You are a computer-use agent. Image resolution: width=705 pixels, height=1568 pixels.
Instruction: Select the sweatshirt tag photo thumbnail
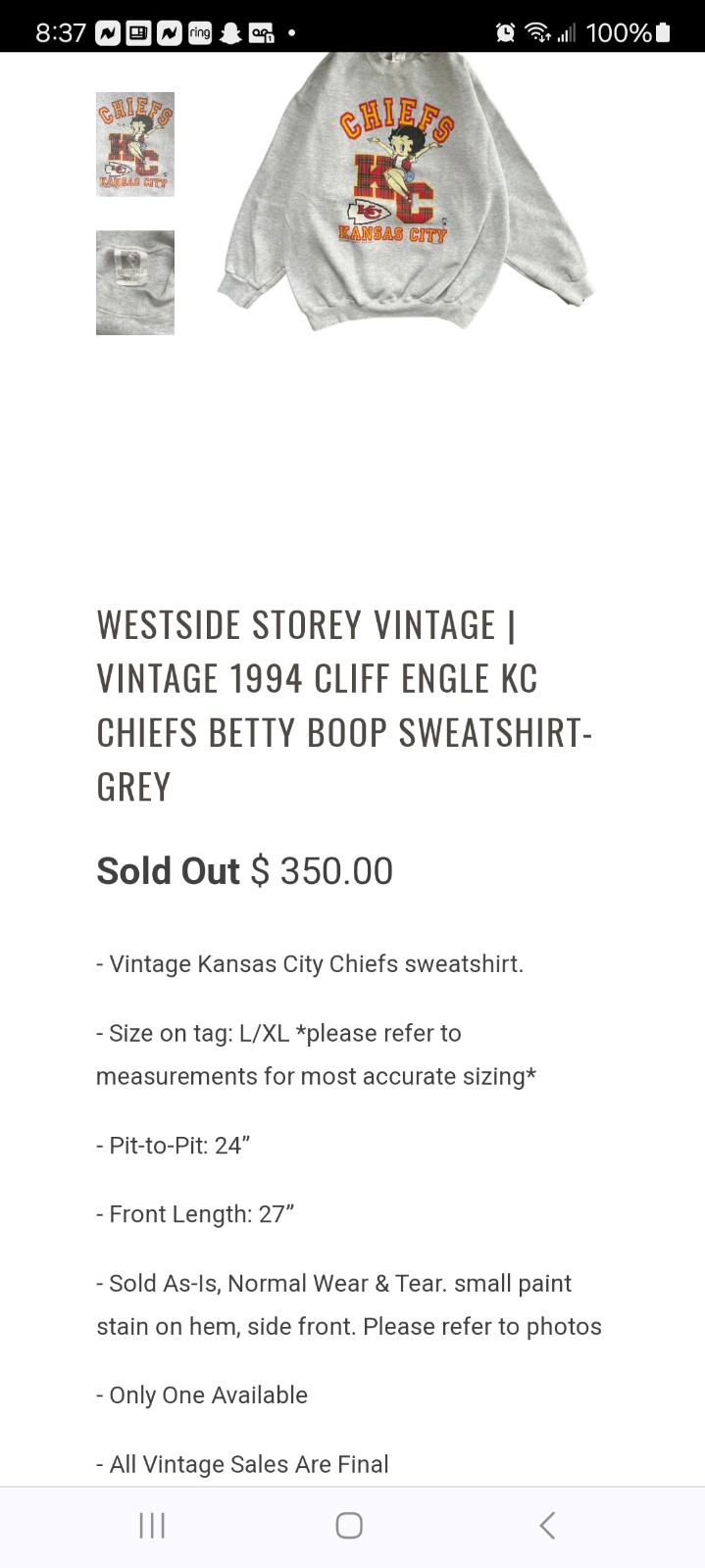coord(135,283)
